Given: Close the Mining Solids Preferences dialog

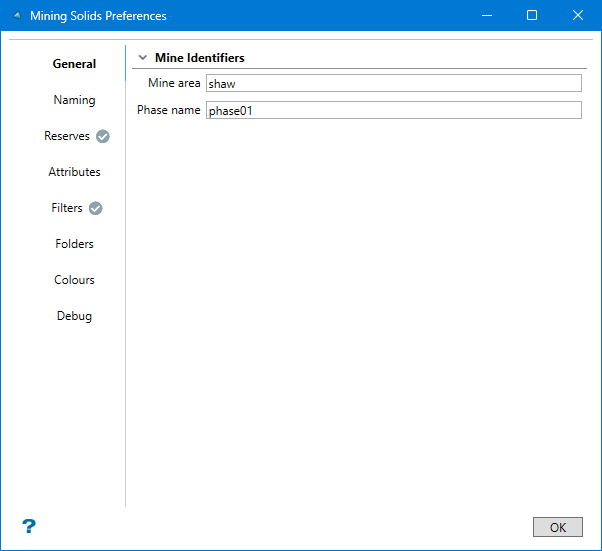Looking at the screenshot, I should [x=578, y=16].
